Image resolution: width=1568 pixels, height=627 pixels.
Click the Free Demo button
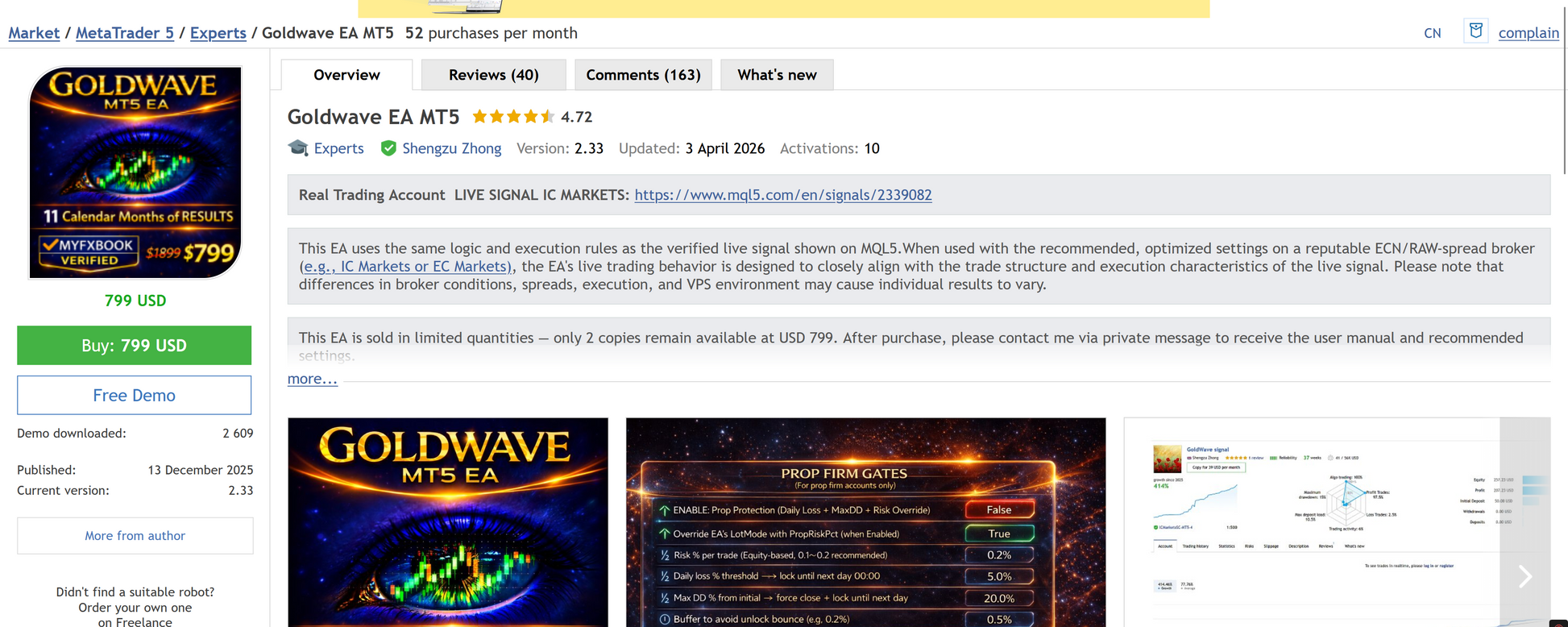(x=135, y=395)
